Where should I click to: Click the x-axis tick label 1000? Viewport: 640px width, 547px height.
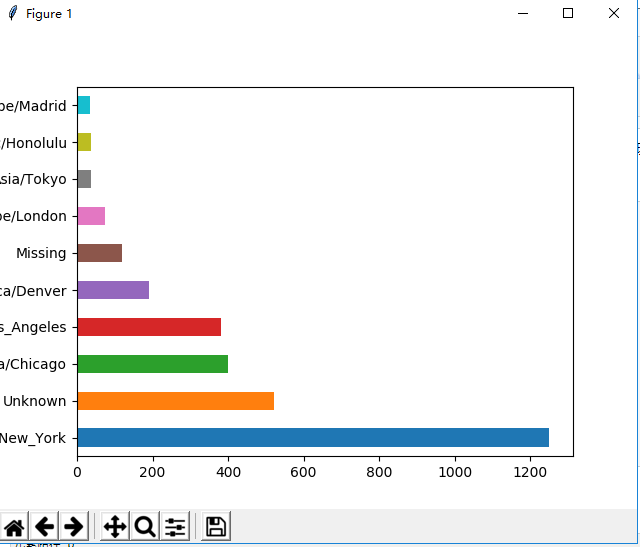[455, 472]
